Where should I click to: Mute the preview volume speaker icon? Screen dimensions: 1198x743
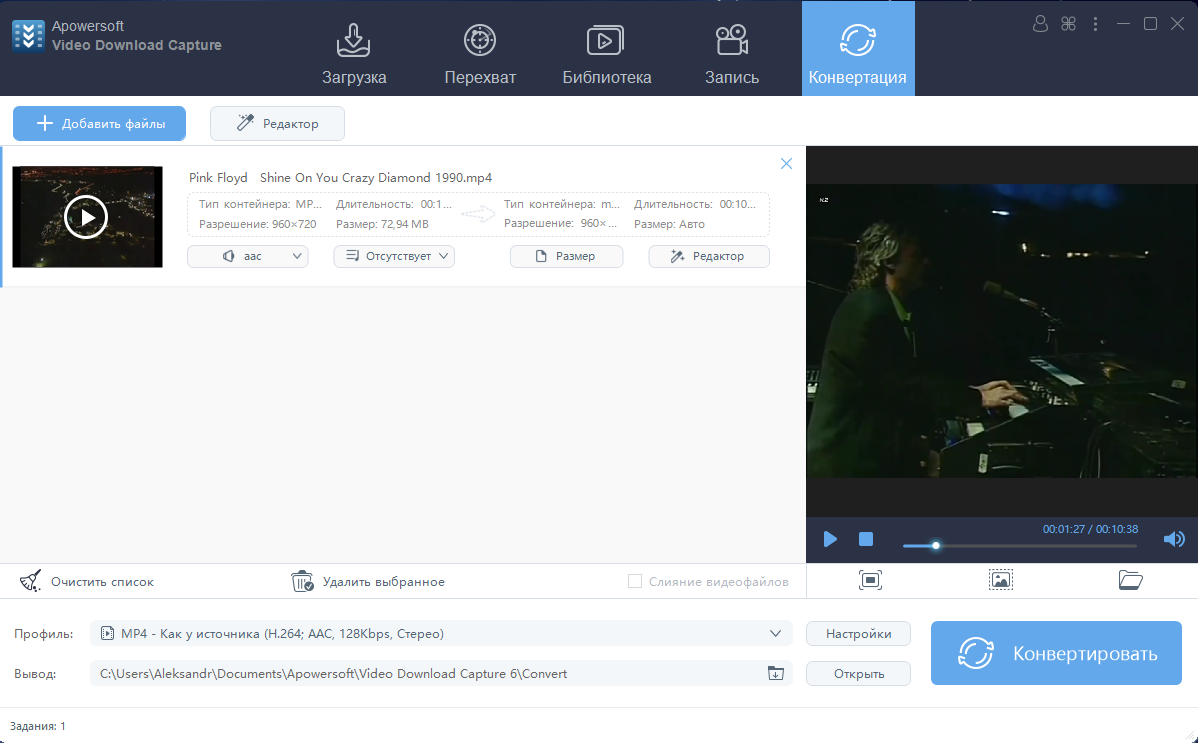(1174, 539)
